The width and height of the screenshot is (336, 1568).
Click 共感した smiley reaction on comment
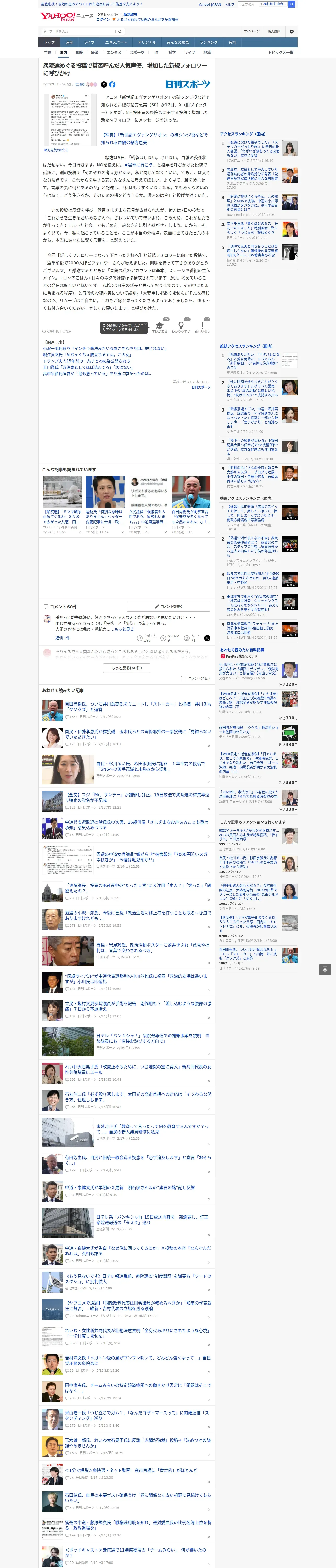point(147,638)
